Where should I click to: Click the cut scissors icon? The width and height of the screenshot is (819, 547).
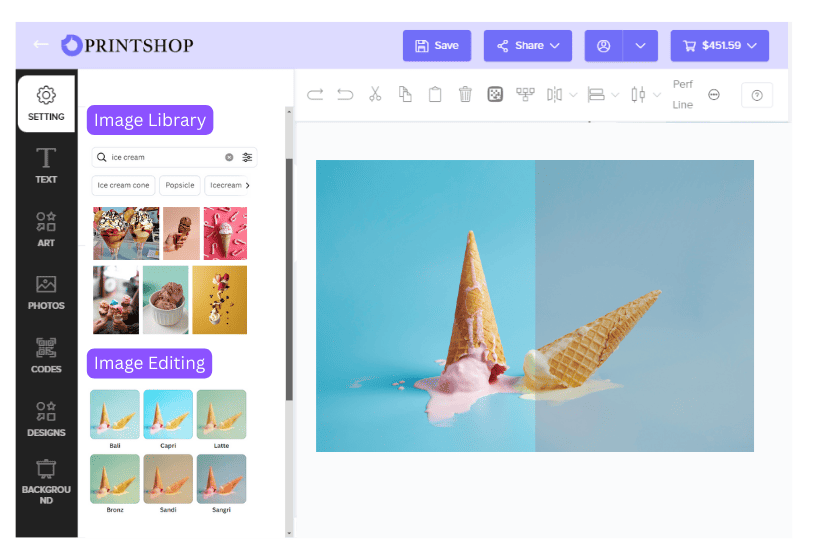(x=375, y=94)
